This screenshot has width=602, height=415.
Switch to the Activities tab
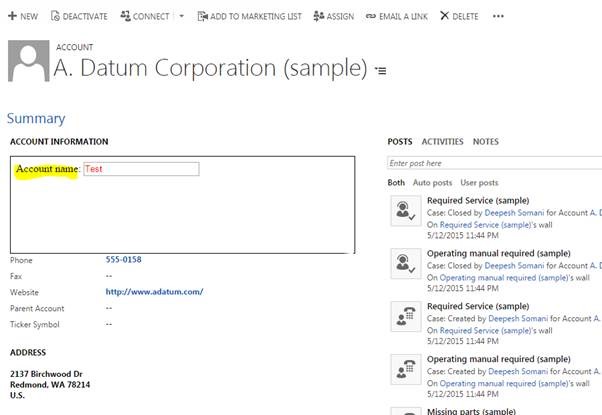pyautogui.click(x=441, y=142)
